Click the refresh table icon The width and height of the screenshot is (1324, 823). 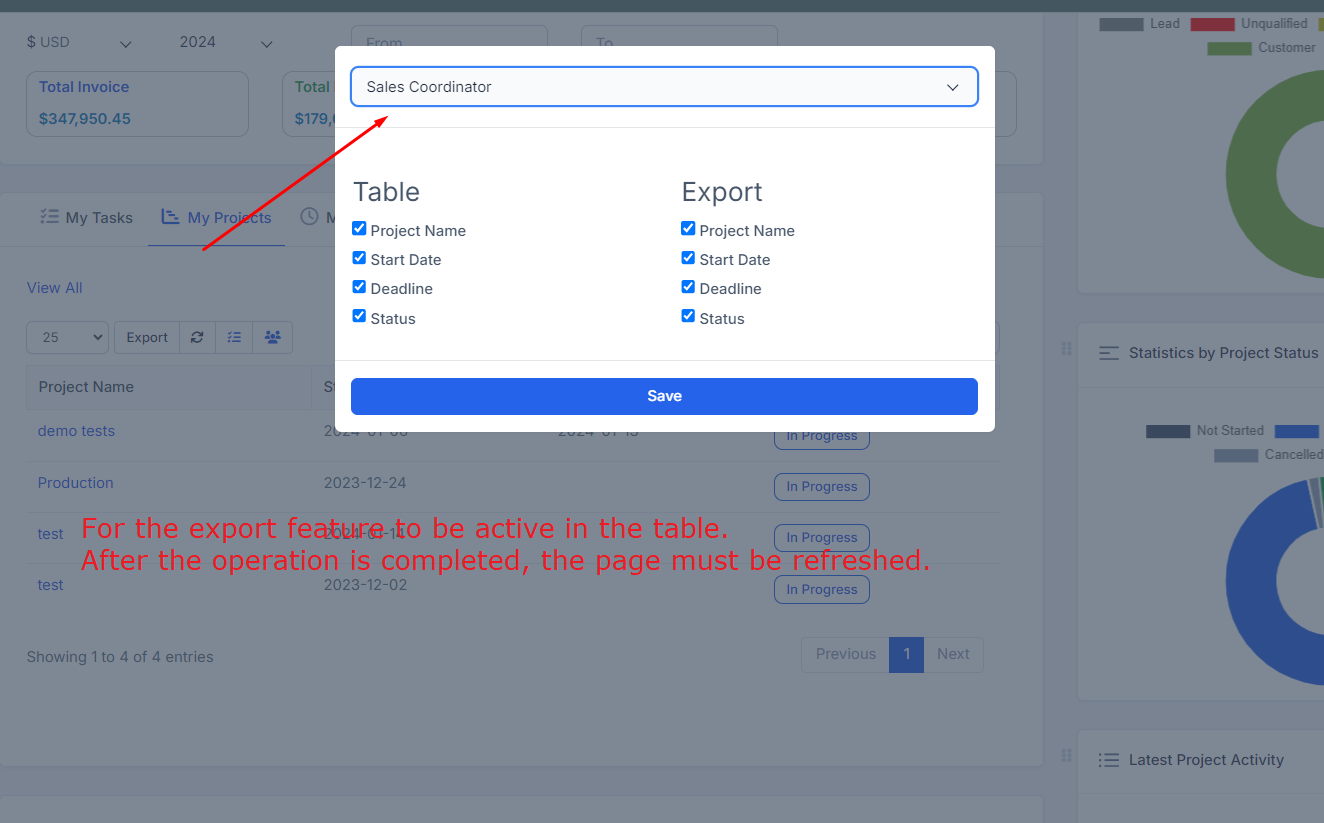click(197, 337)
